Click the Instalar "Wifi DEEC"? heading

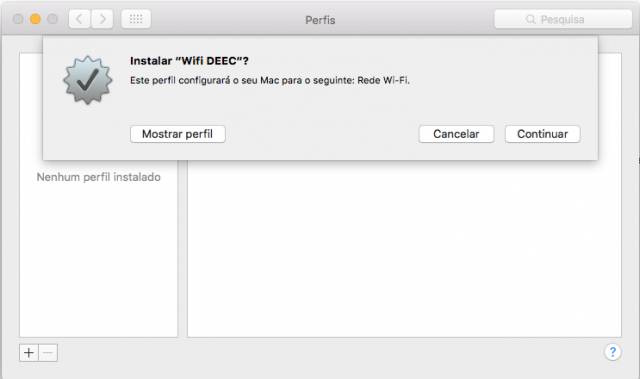tap(189, 61)
